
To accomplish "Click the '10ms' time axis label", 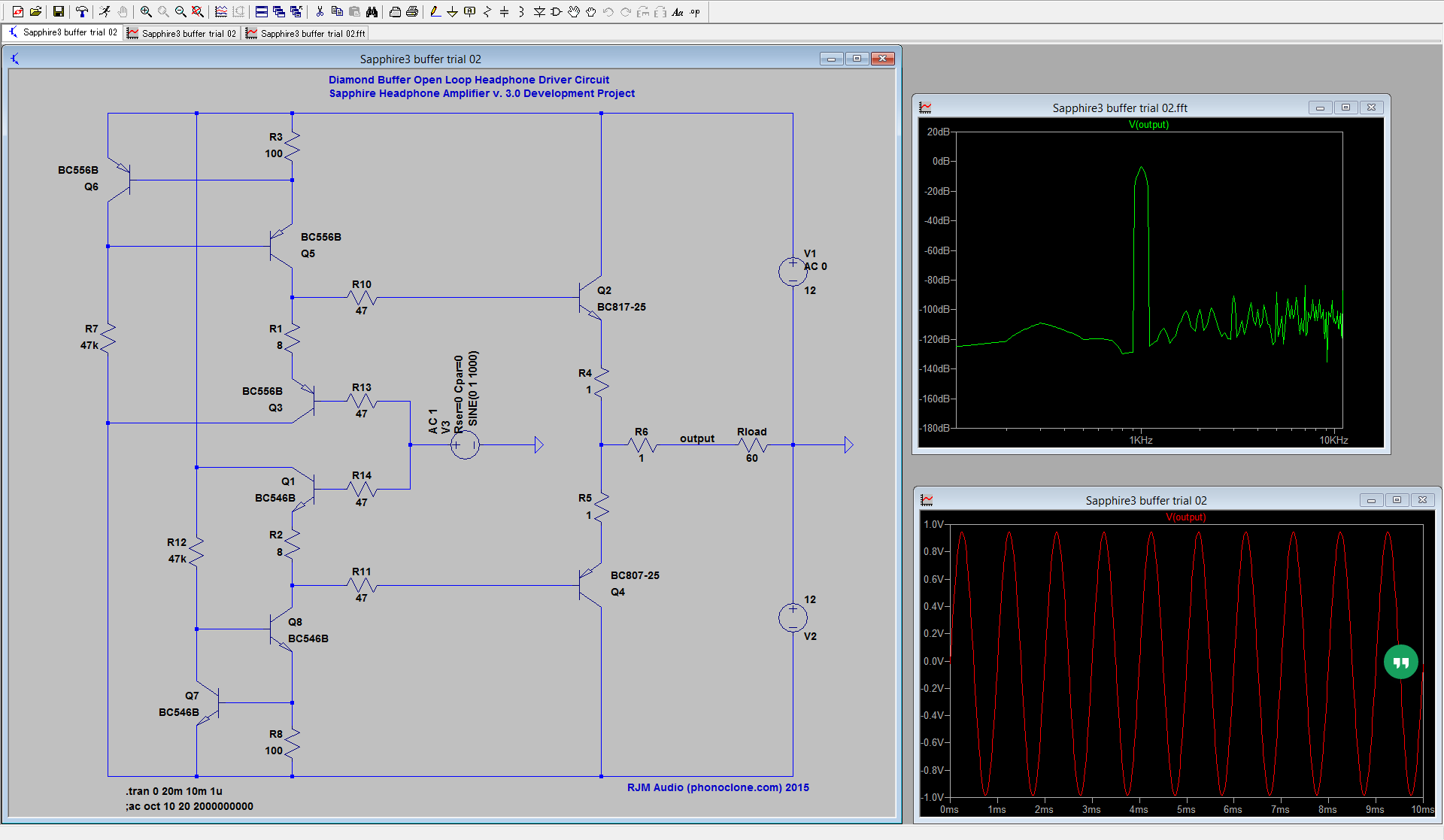I will pos(1422,810).
